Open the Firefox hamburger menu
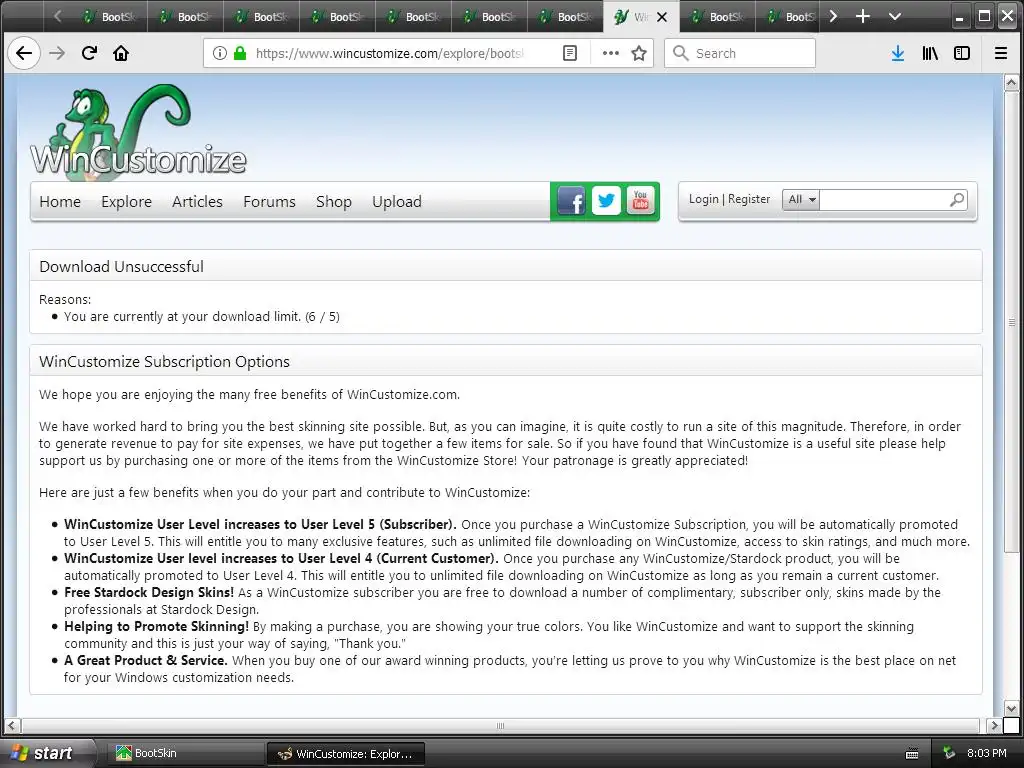 1000,53
